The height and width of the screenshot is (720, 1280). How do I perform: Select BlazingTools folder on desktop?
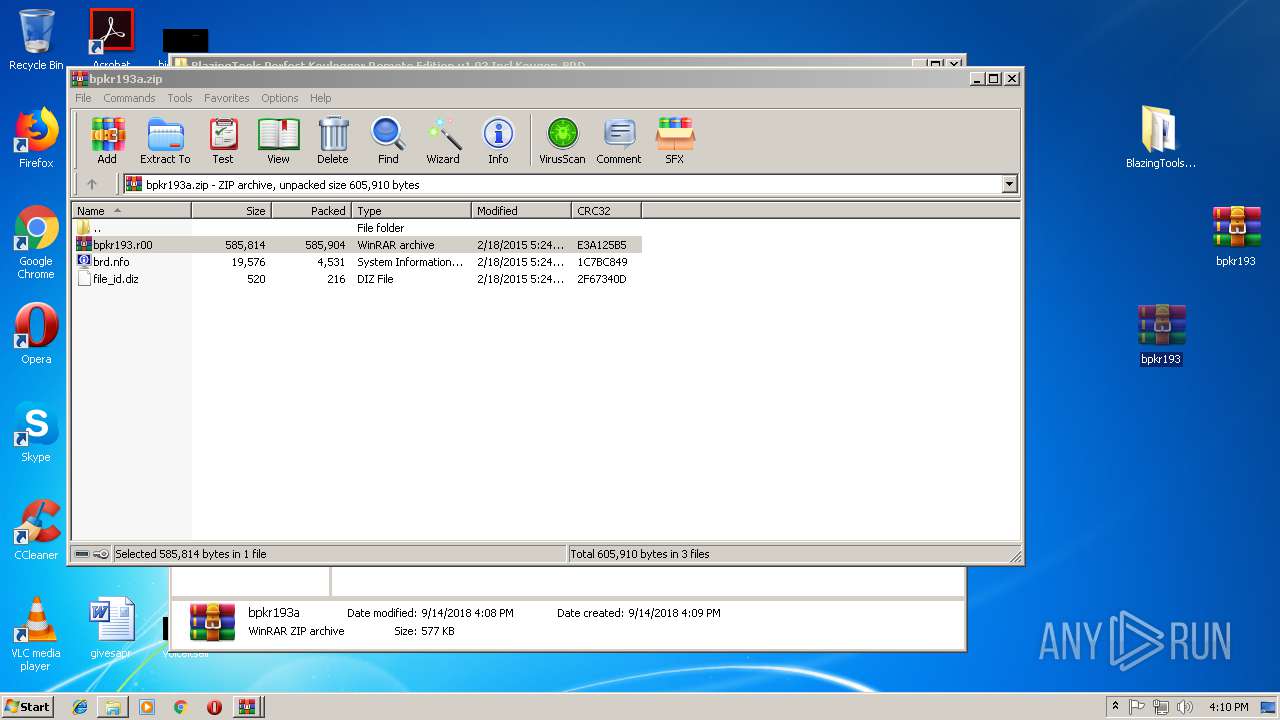tap(1160, 137)
